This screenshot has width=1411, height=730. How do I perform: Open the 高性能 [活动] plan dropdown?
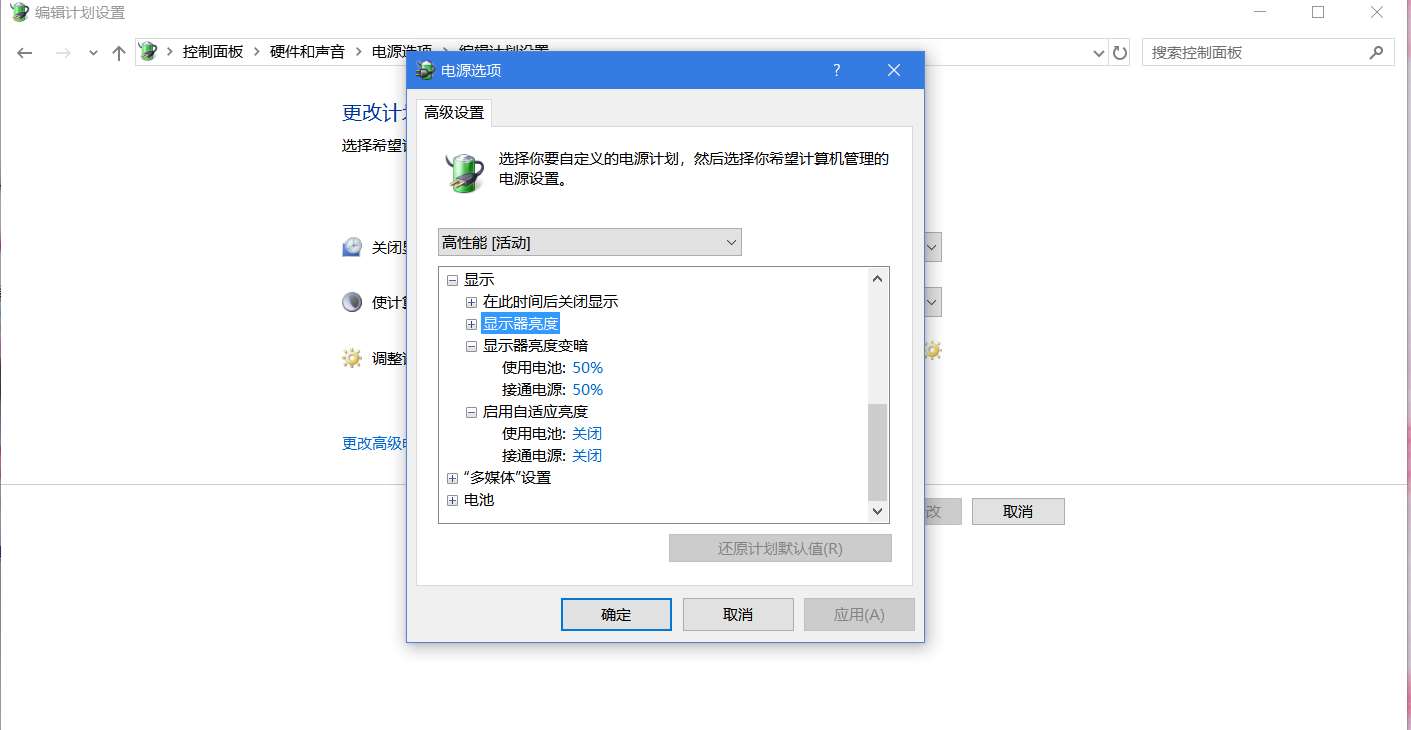pos(590,242)
